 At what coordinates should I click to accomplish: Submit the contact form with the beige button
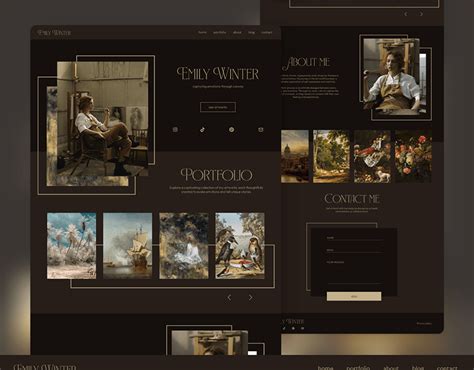tap(354, 296)
